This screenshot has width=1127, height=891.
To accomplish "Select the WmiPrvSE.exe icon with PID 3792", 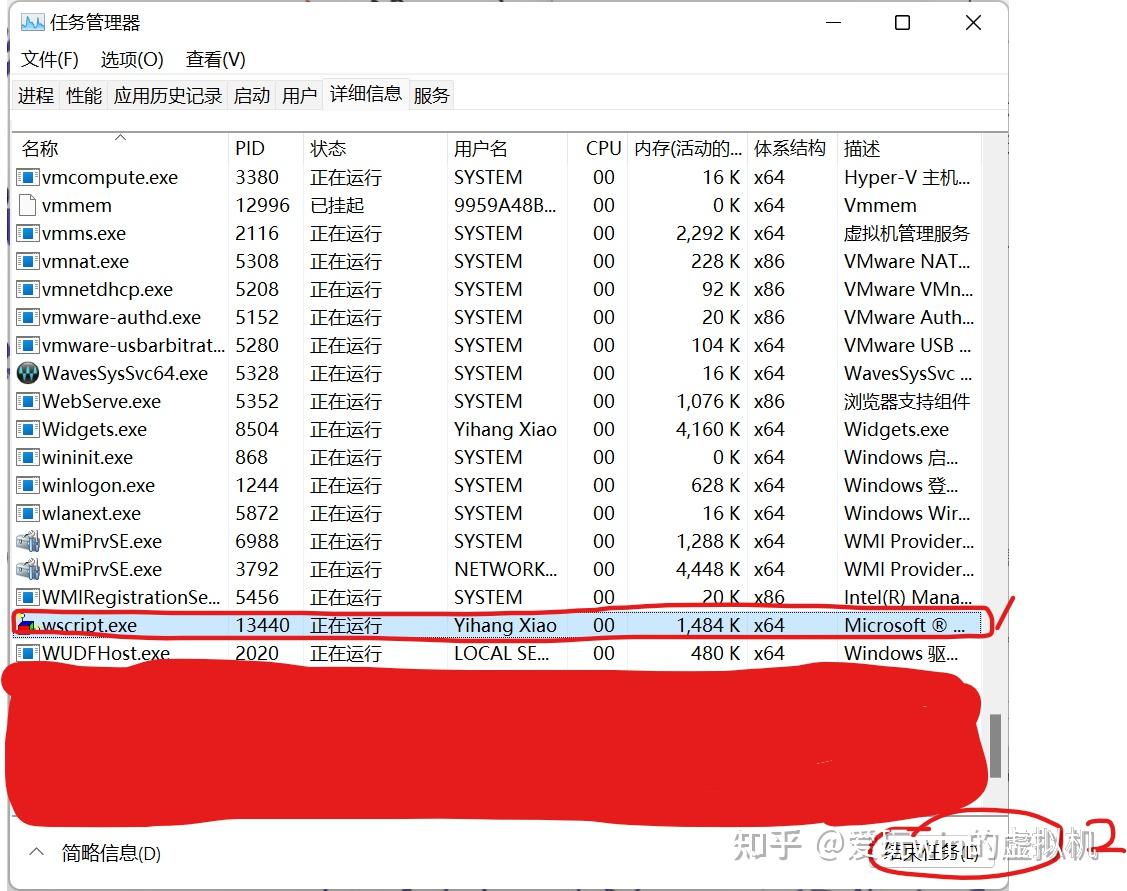I will click(x=27, y=569).
